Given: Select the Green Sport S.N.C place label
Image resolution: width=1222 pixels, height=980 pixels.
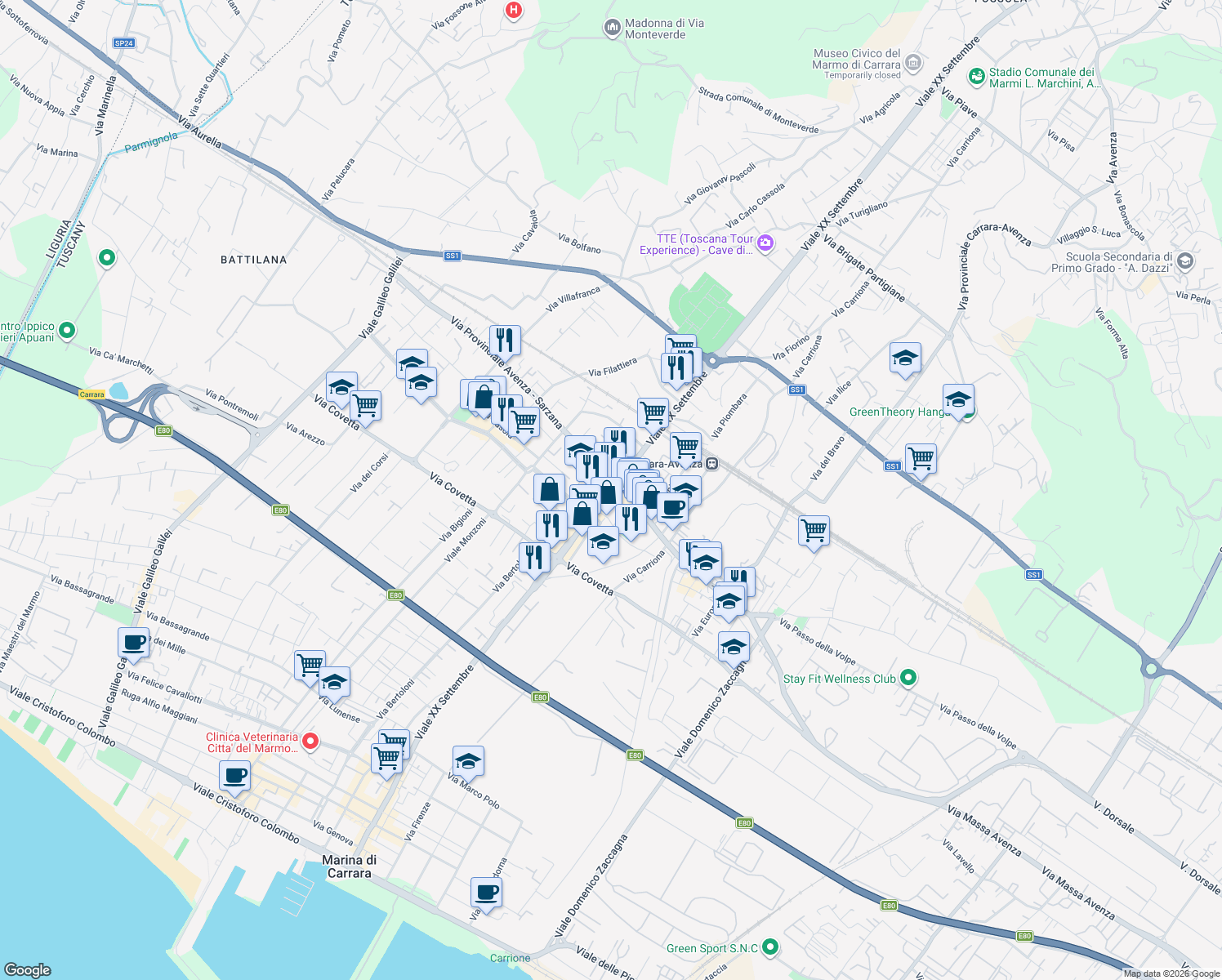Looking at the screenshot, I should pos(713,947).
